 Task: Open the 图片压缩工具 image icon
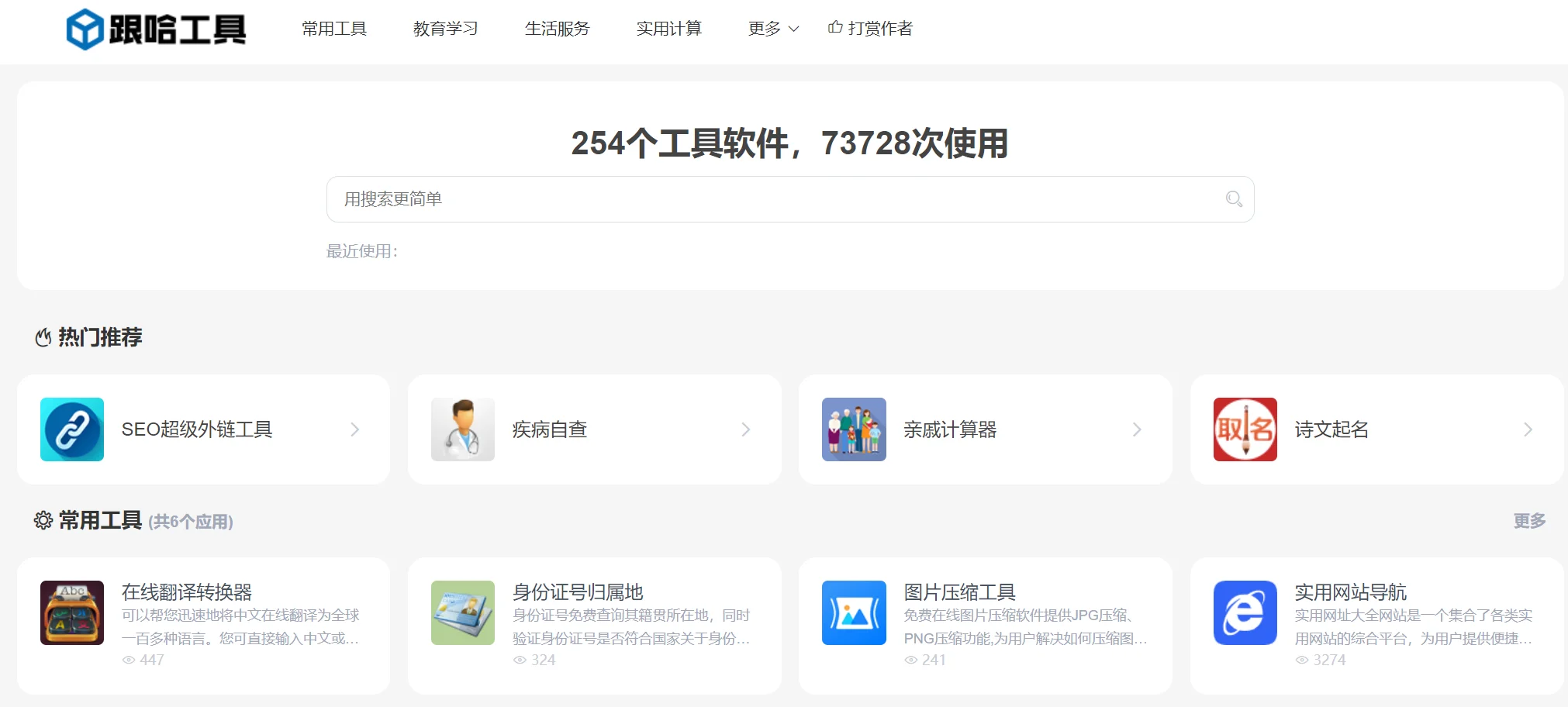tap(854, 612)
